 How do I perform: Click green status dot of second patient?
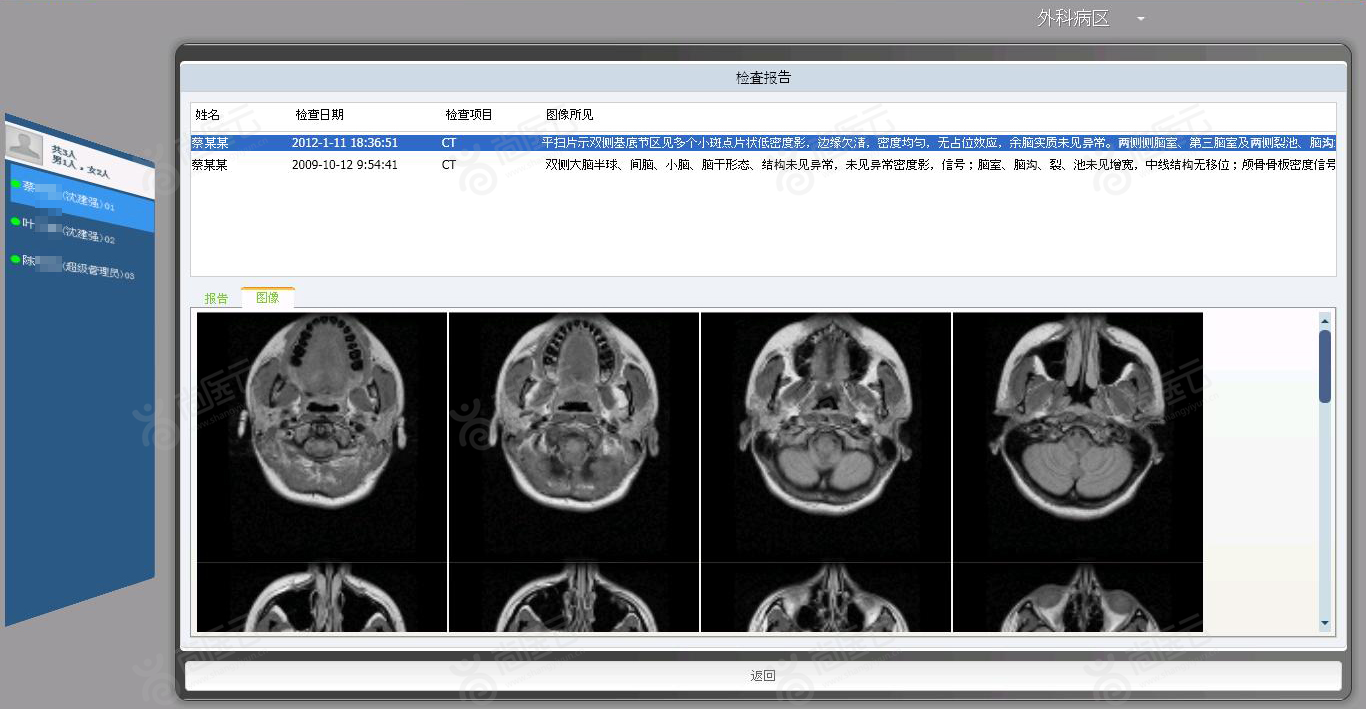(x=16, y=221)
